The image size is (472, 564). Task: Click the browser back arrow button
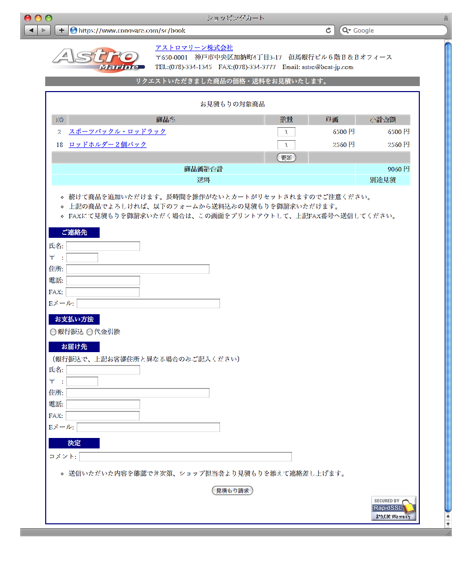(31, 30)
